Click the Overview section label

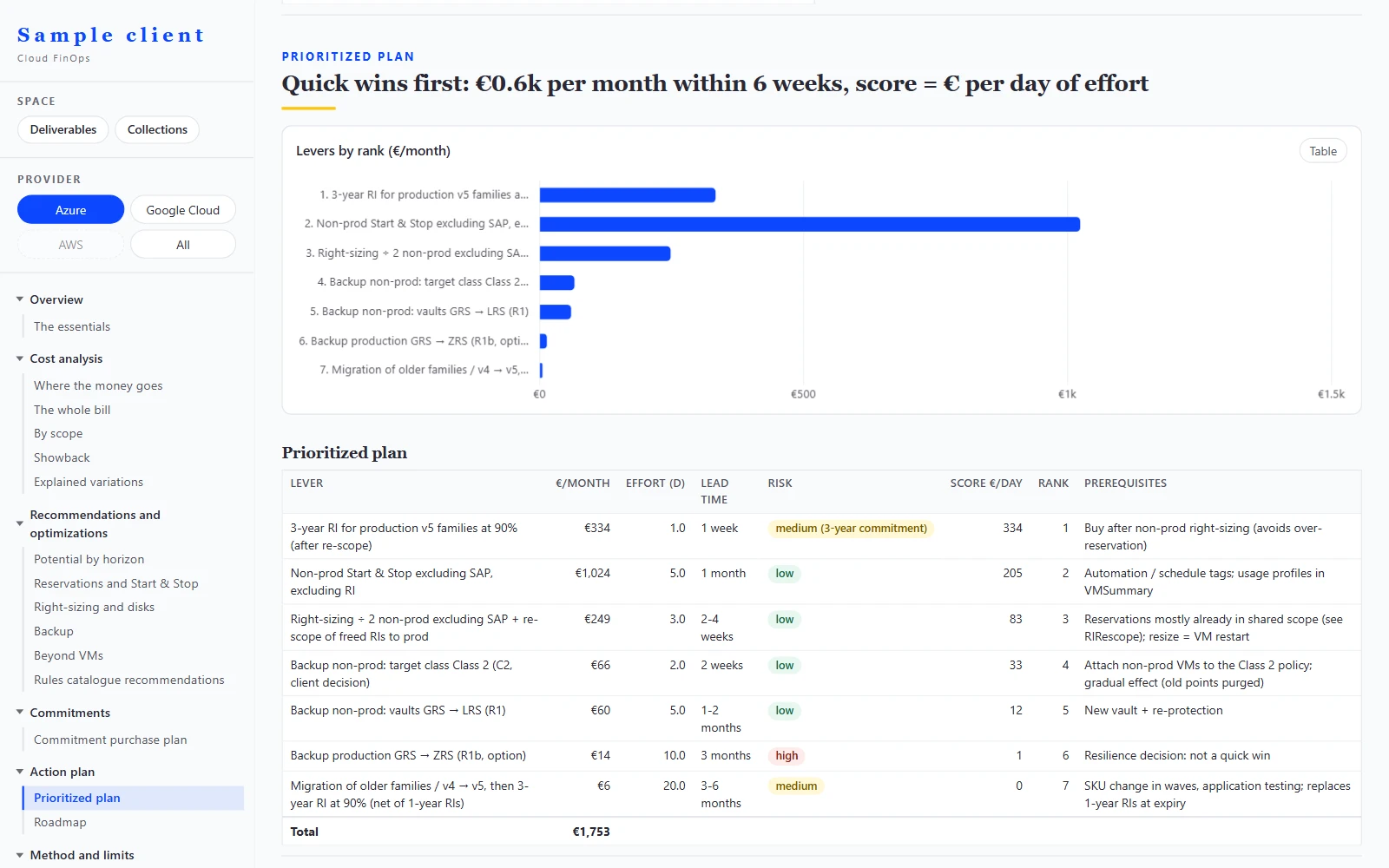point(56,299)
